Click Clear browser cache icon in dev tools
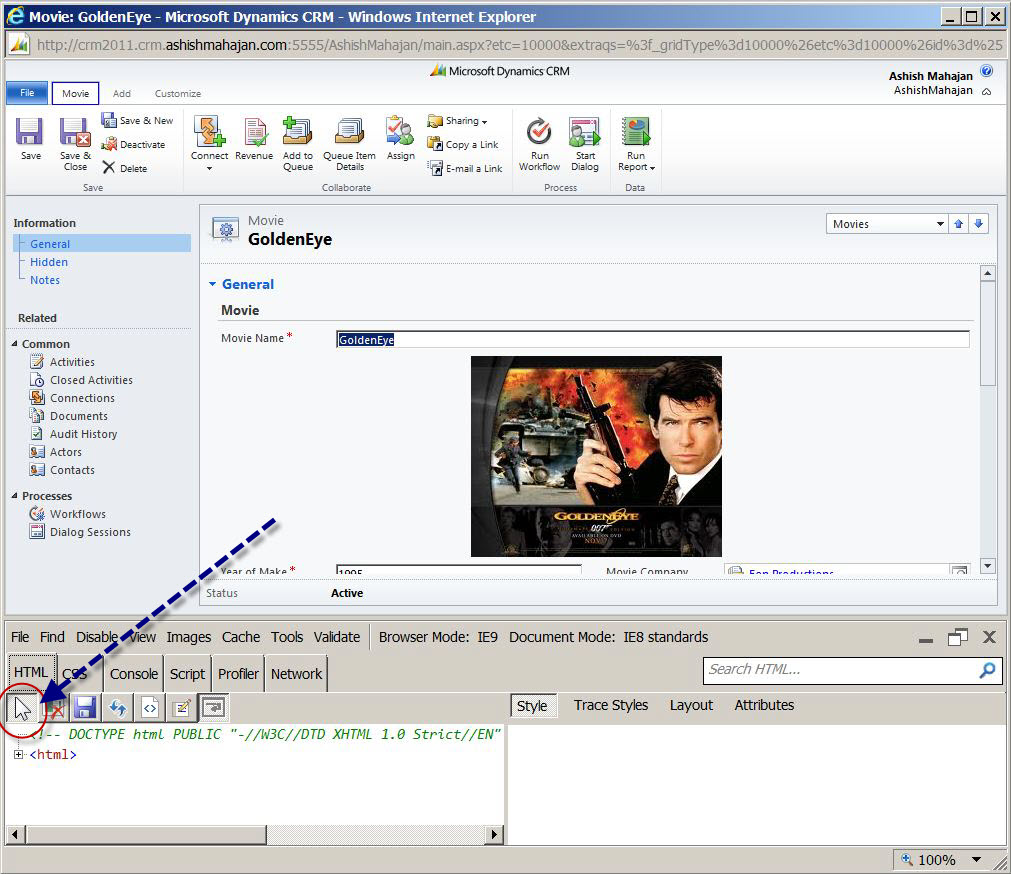The image size is (1011, 874). click(x=54, y=708)
